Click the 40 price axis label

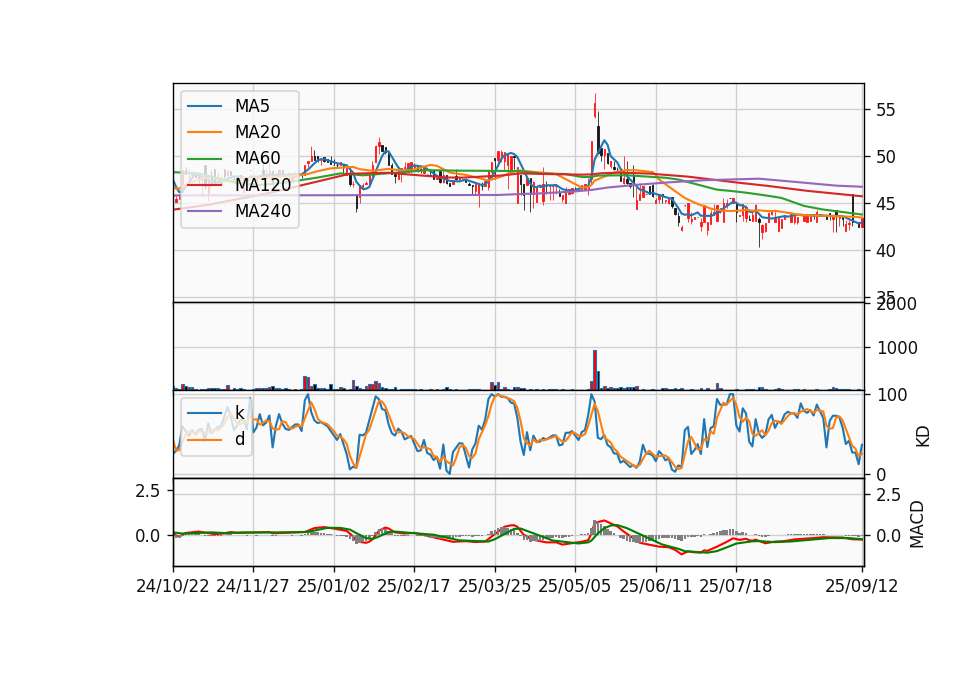tap(885, 251)
